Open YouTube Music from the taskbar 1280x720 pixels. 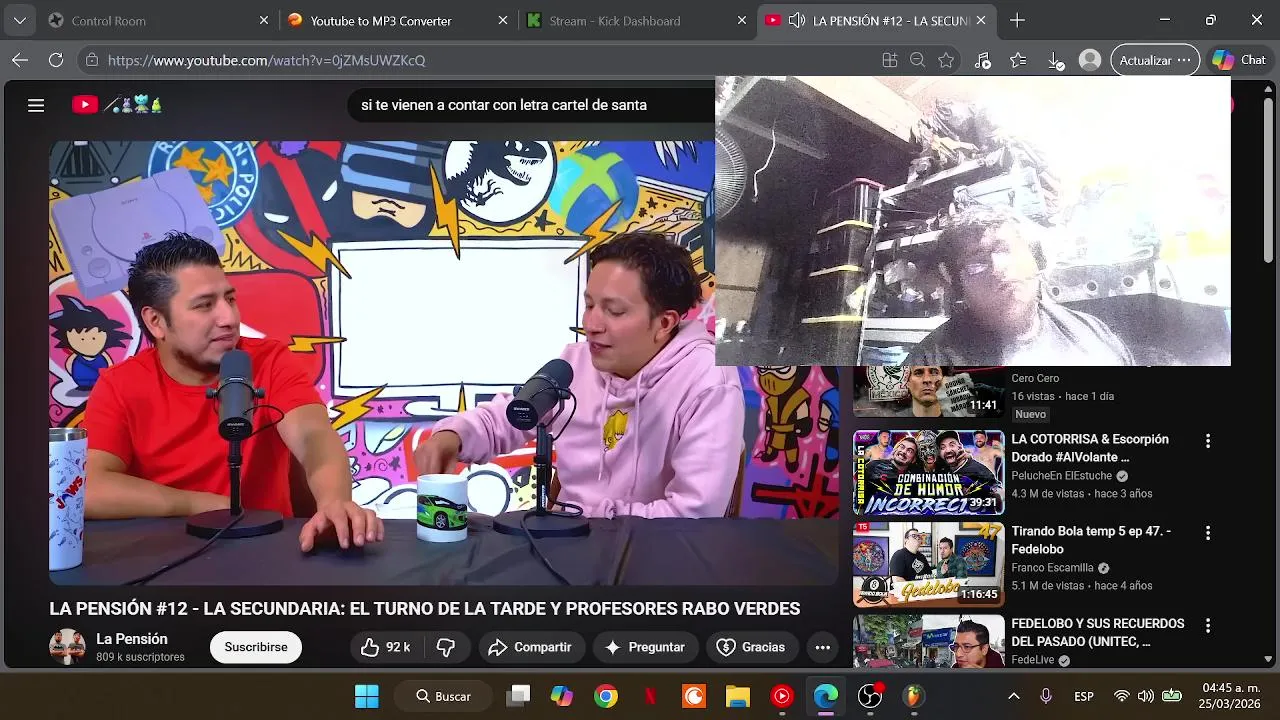(x=782, y=696)
